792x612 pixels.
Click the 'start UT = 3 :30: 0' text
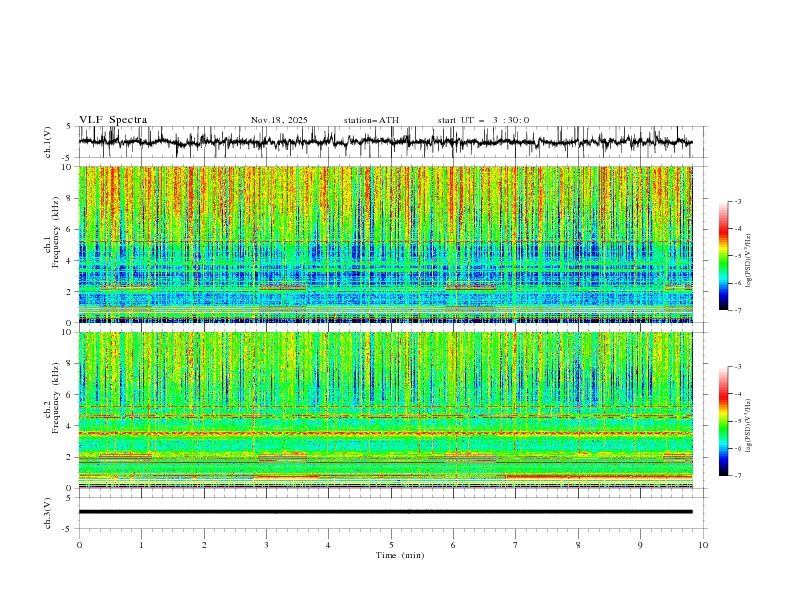coord(483,120)
